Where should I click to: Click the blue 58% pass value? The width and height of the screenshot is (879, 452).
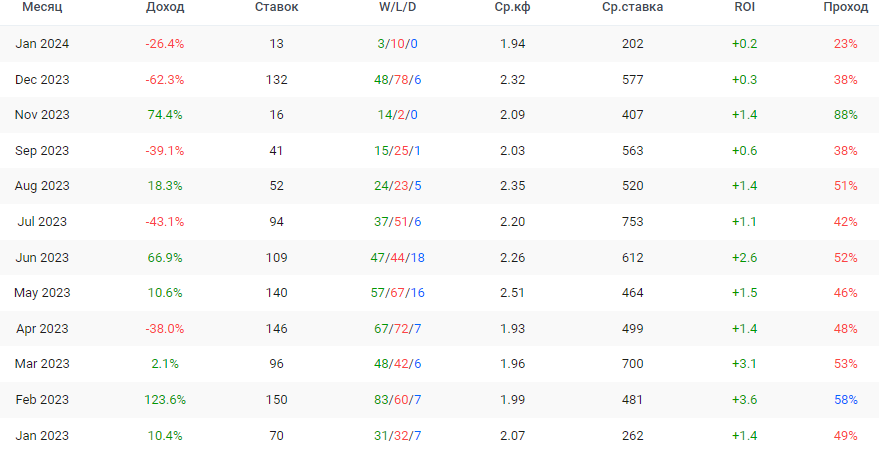(846, 400)
